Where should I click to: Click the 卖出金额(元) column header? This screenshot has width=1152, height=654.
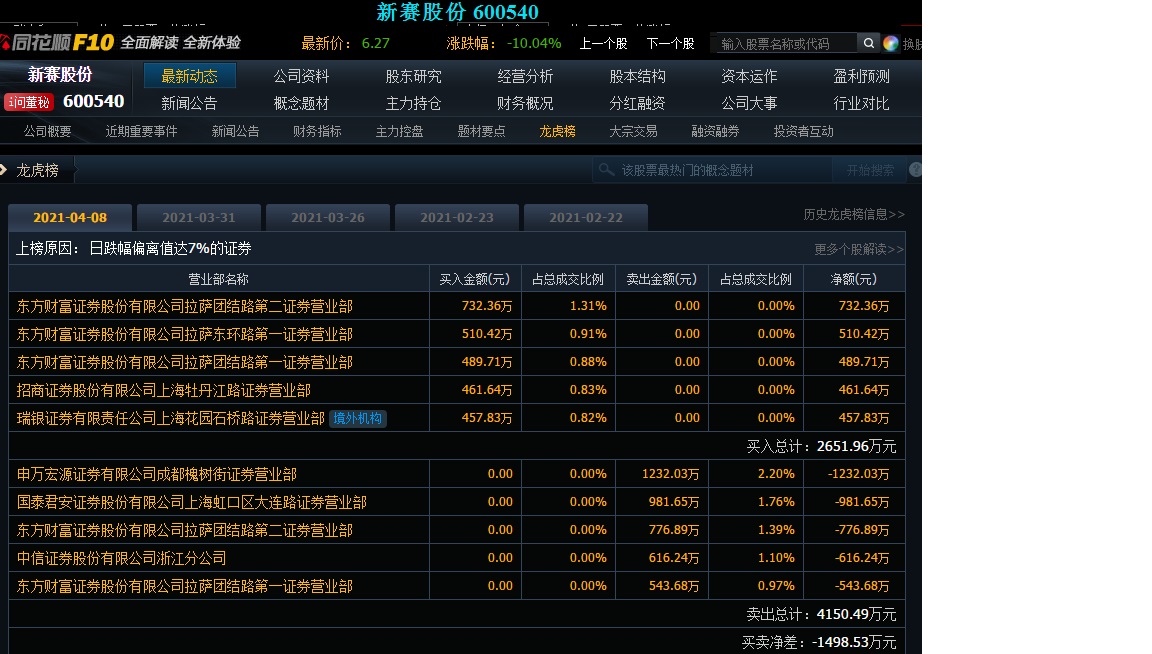(661, 279)
